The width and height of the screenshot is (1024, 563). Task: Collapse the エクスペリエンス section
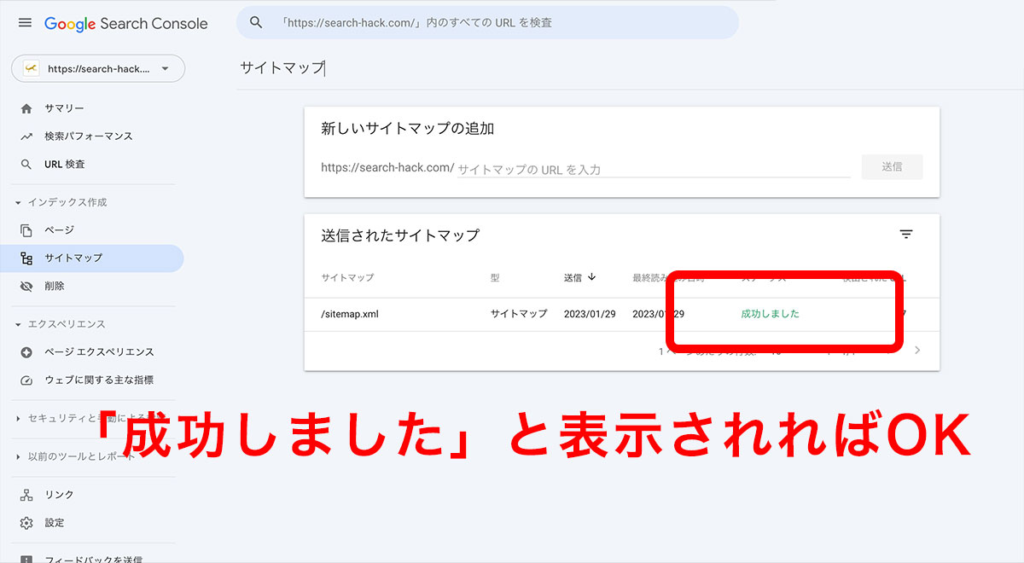60,325
